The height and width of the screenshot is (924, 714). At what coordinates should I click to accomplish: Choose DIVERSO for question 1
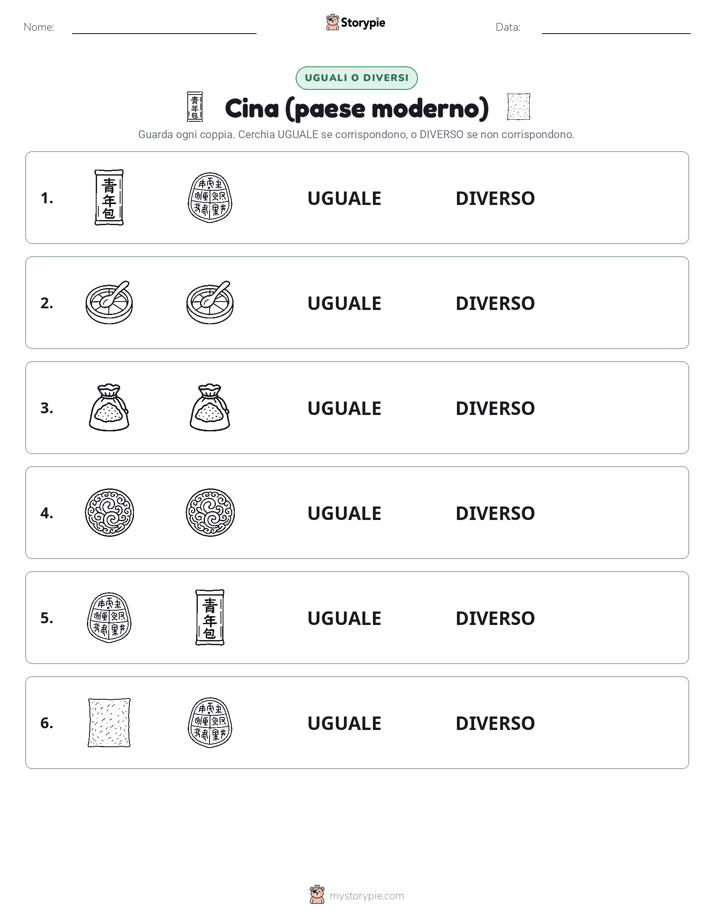click(x=495, y=198)
